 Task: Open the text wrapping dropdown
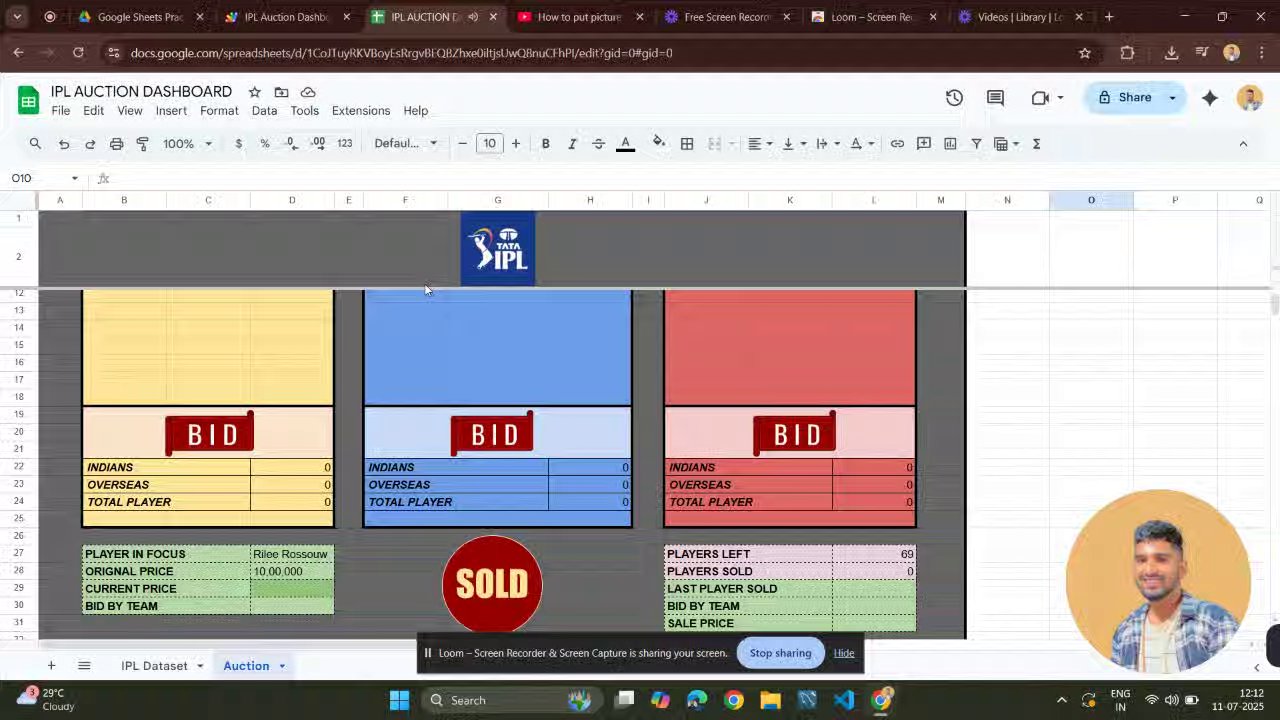827,144
